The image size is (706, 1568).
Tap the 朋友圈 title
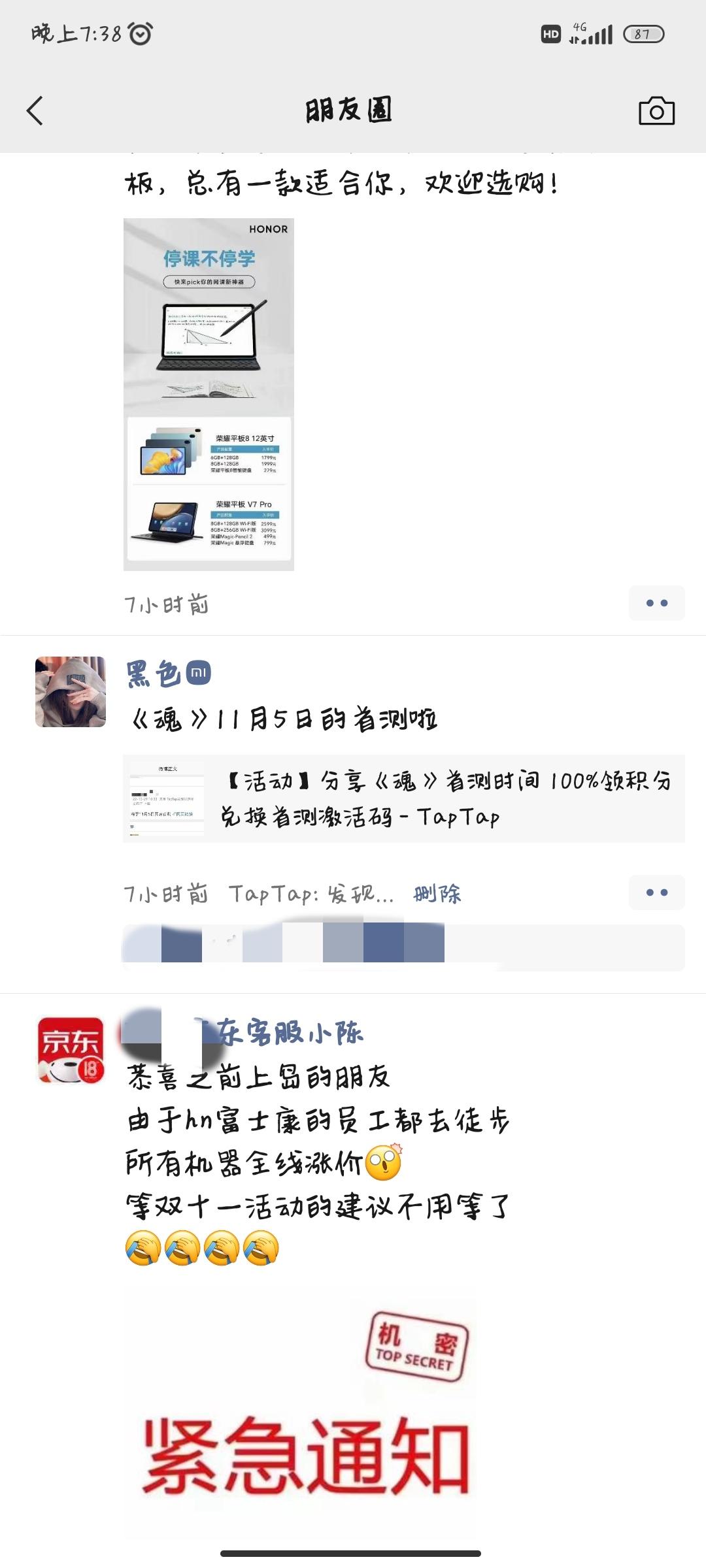click(349, 110)
